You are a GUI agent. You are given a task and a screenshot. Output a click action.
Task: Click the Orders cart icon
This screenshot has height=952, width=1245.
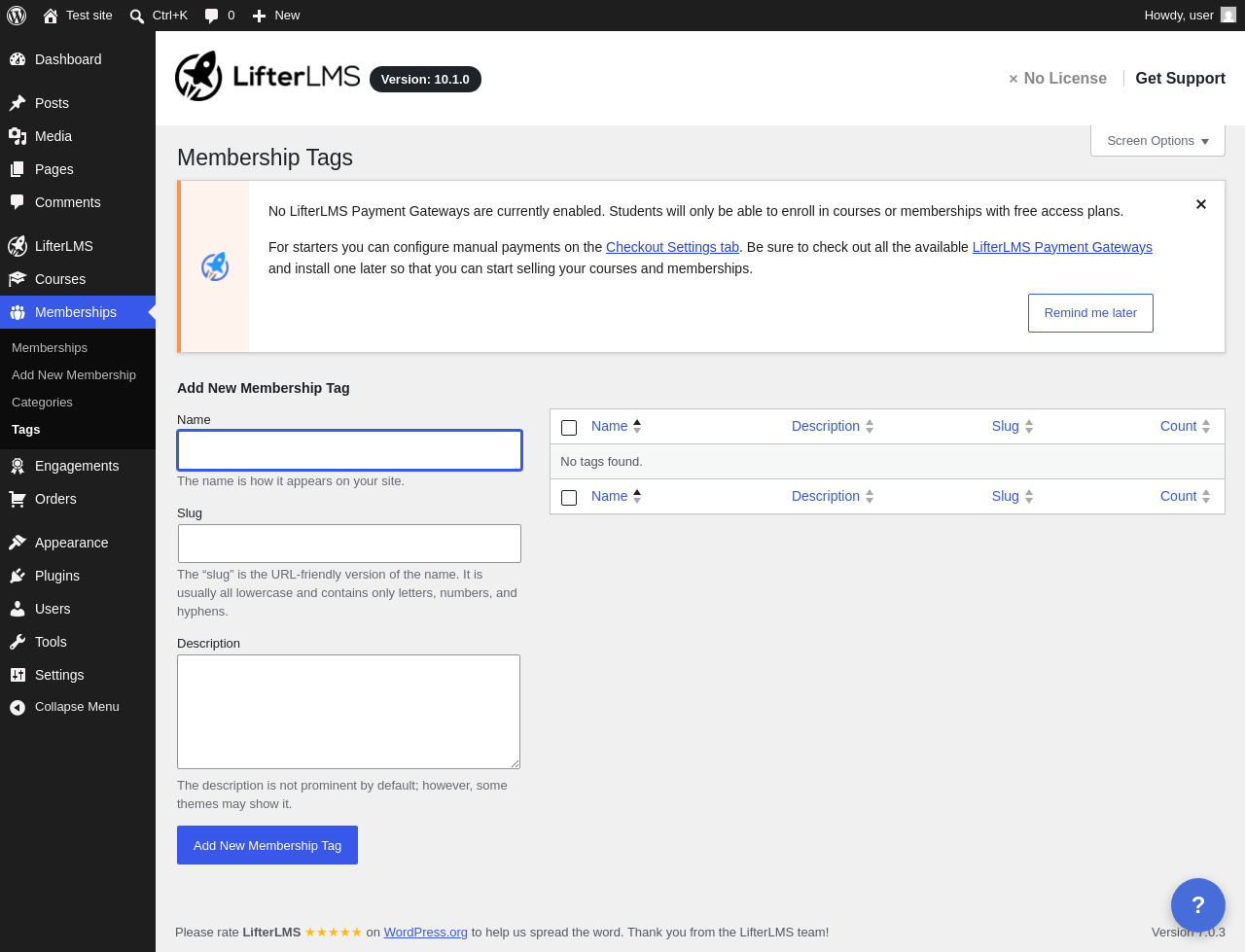pos(18,499)
